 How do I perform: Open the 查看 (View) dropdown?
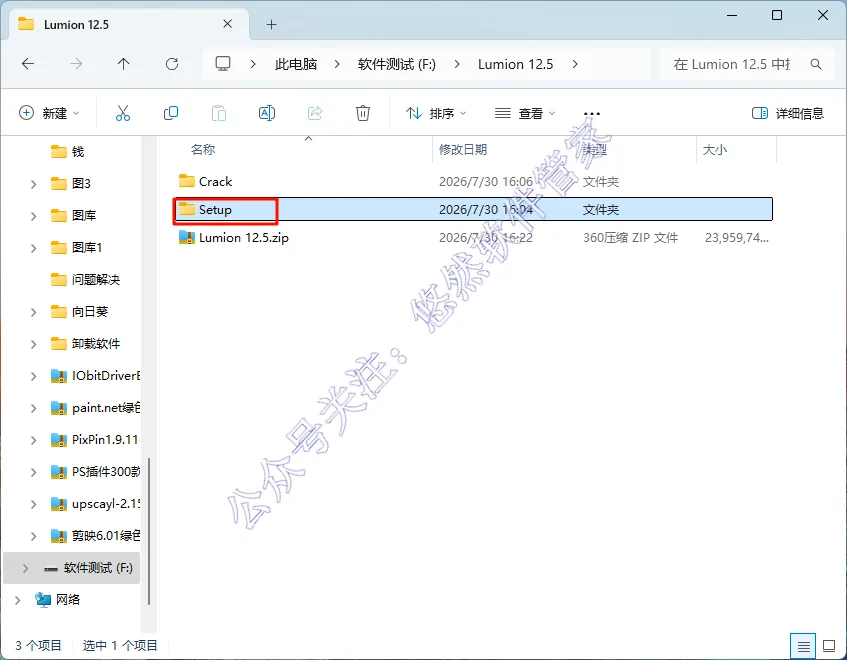click(525, 113)
